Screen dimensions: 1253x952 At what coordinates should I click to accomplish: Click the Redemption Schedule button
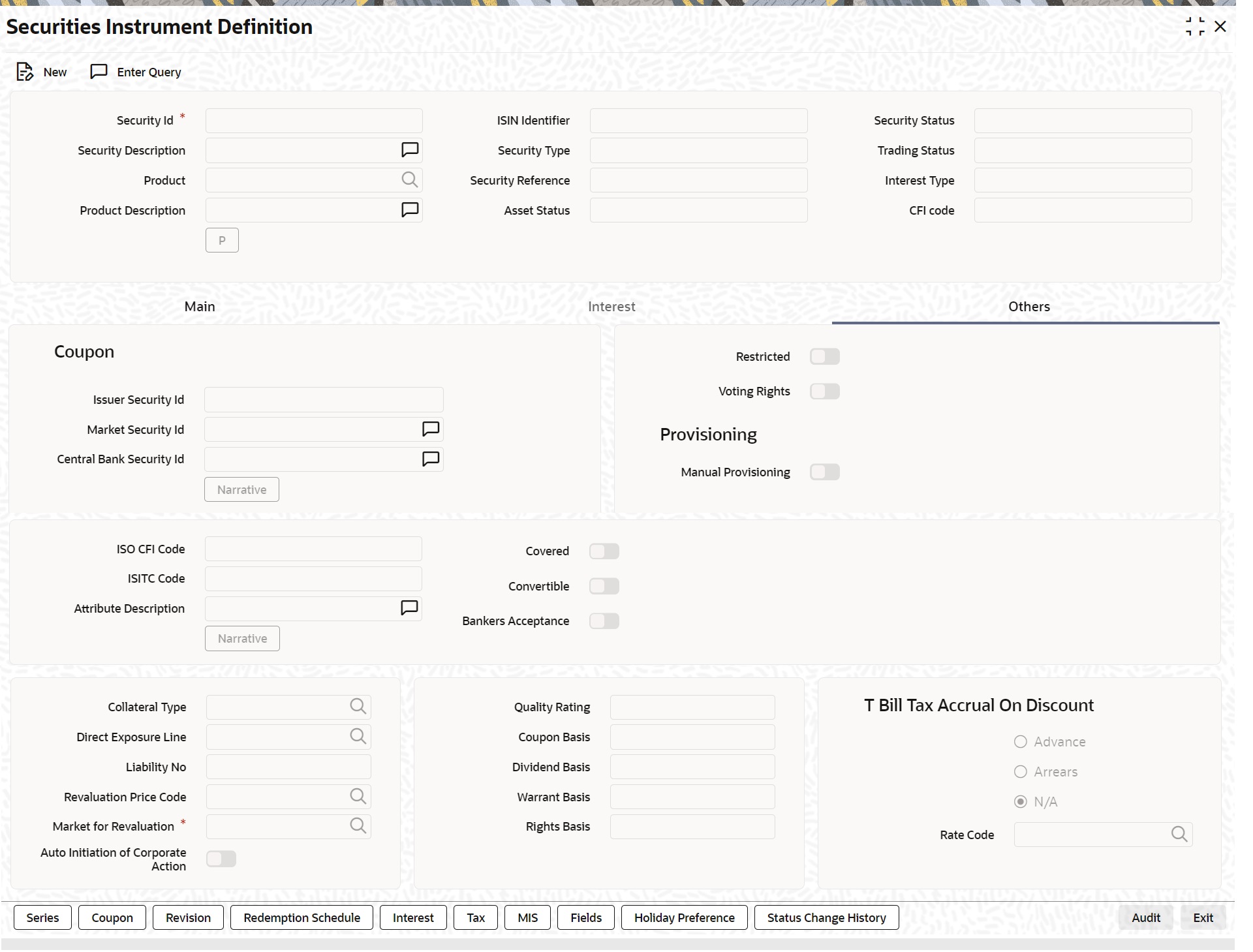pyautogui.click(x=302, y=917)
